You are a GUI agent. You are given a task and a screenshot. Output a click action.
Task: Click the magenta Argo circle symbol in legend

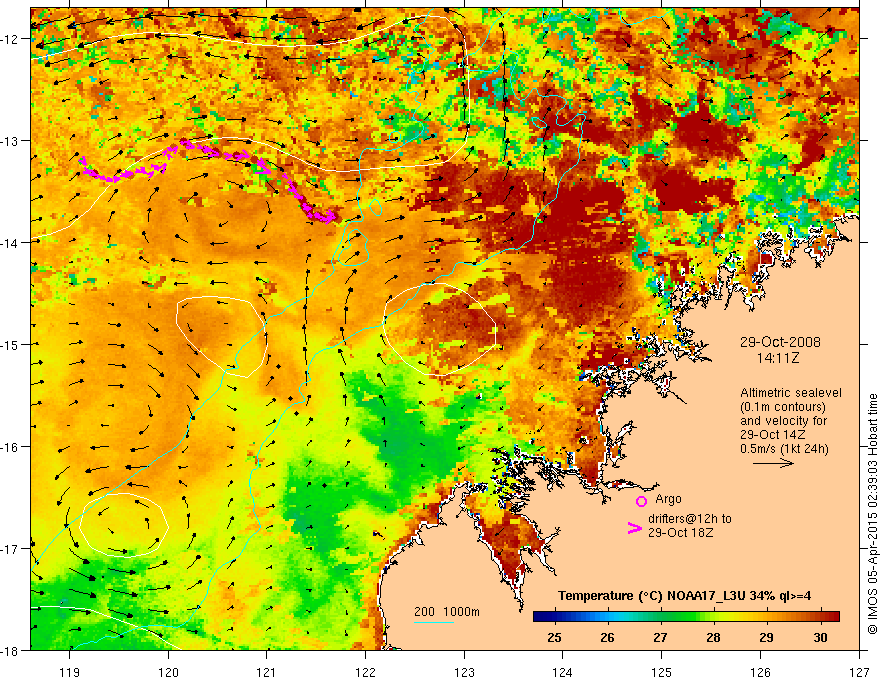click(641, 501)
